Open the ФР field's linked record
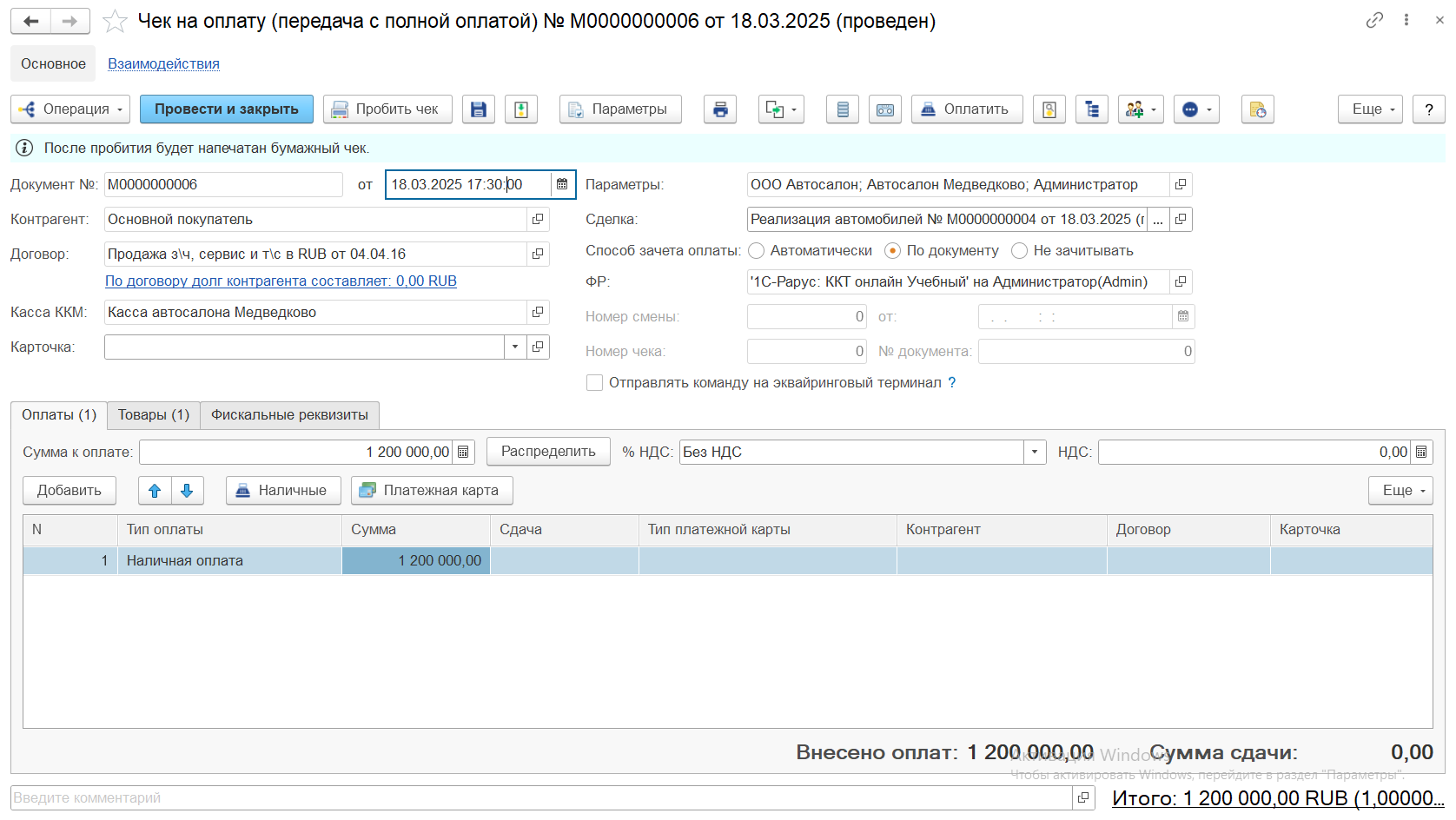 click(1181, 282)
